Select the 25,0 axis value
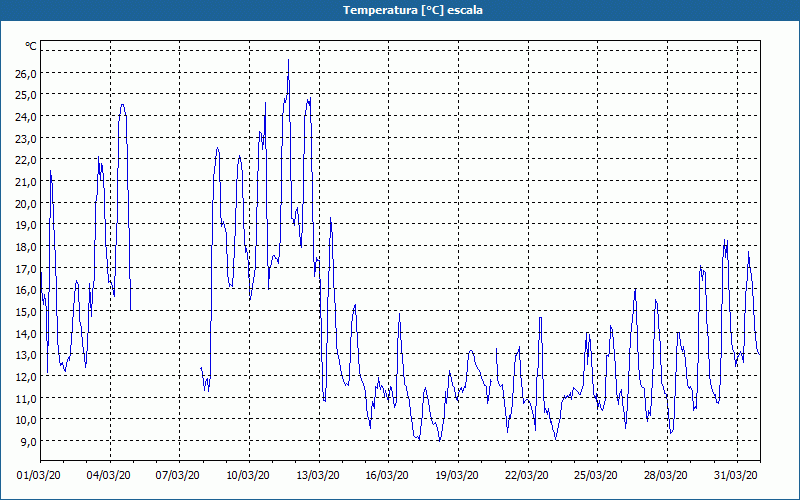 point(26,95)
